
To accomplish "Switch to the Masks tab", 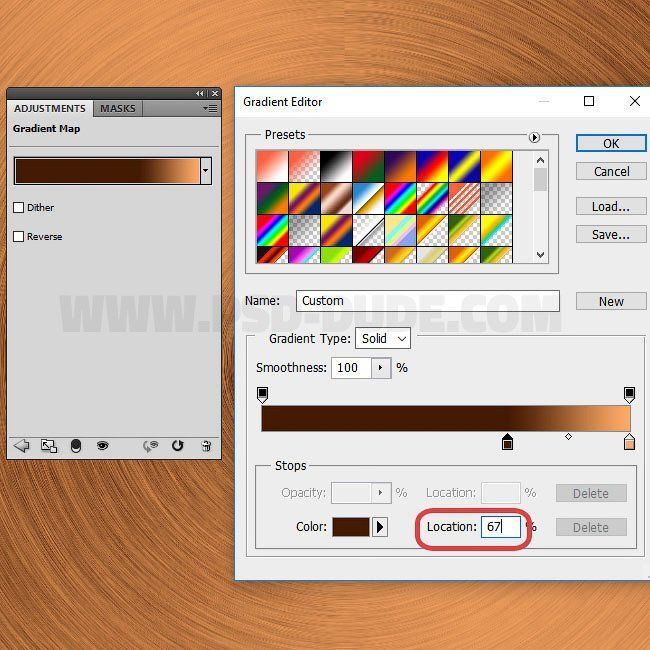I will 118,109.
